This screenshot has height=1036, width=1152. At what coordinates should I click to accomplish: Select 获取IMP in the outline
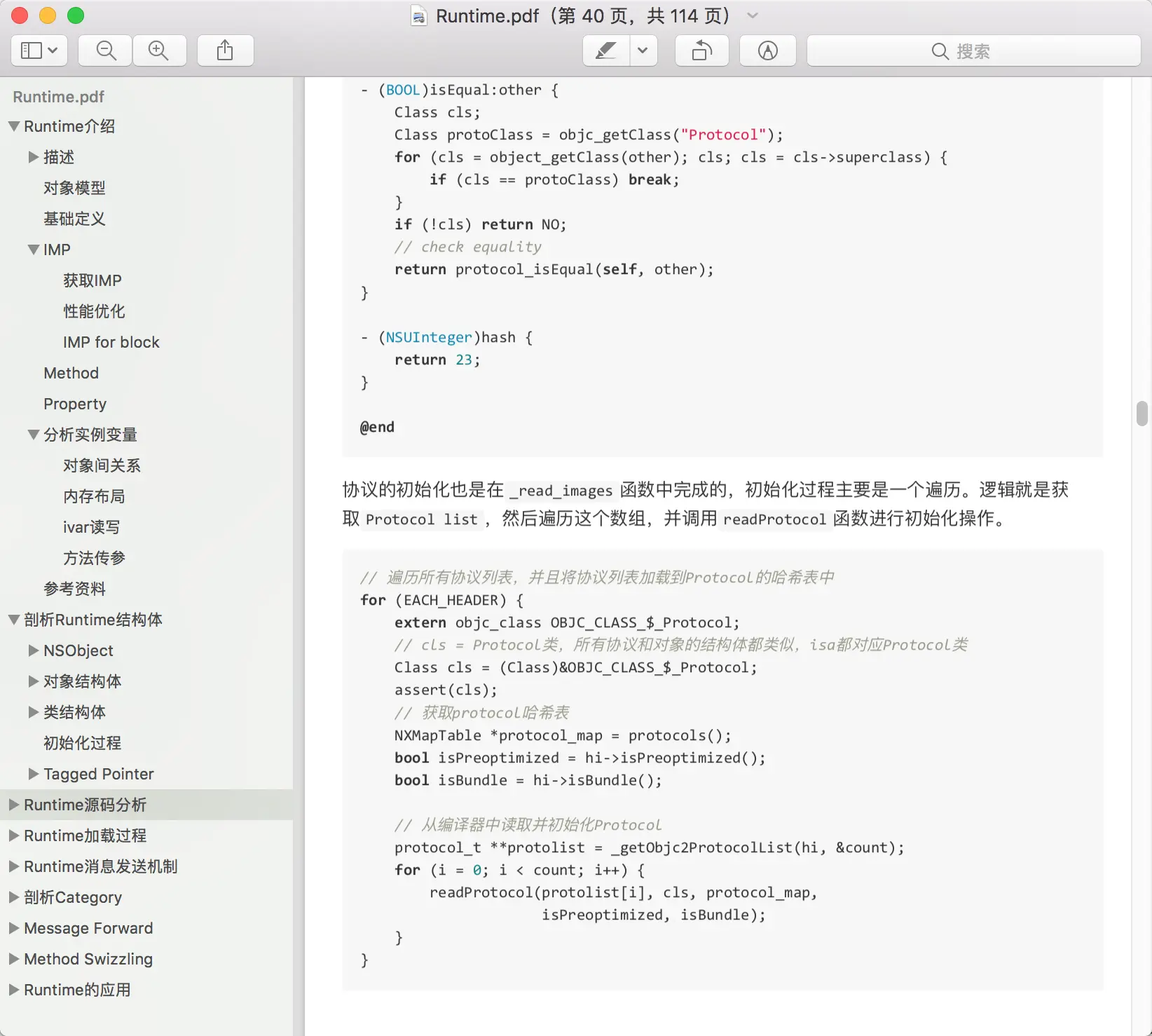92,280
